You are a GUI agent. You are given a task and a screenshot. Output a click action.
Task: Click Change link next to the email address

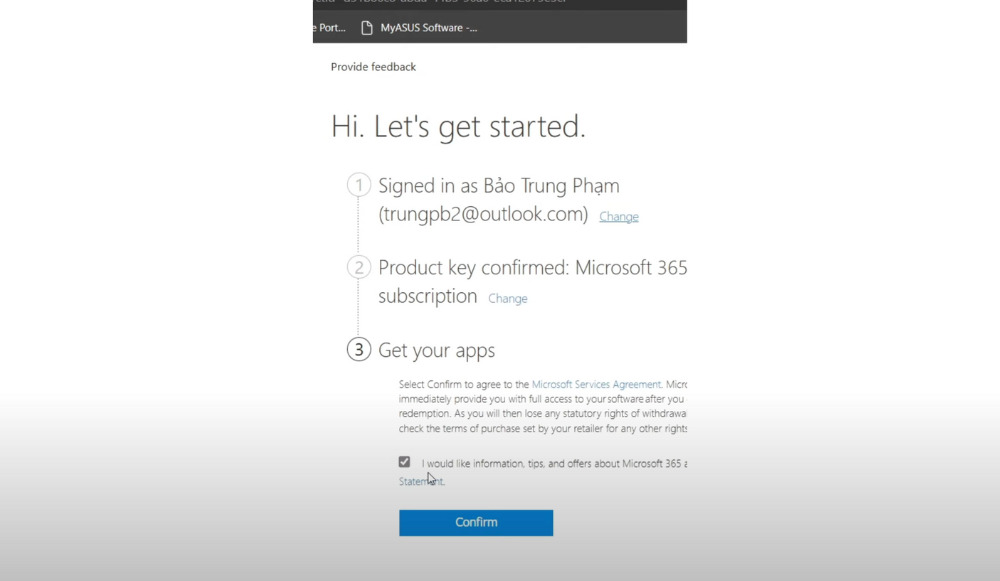pos(618,217)
